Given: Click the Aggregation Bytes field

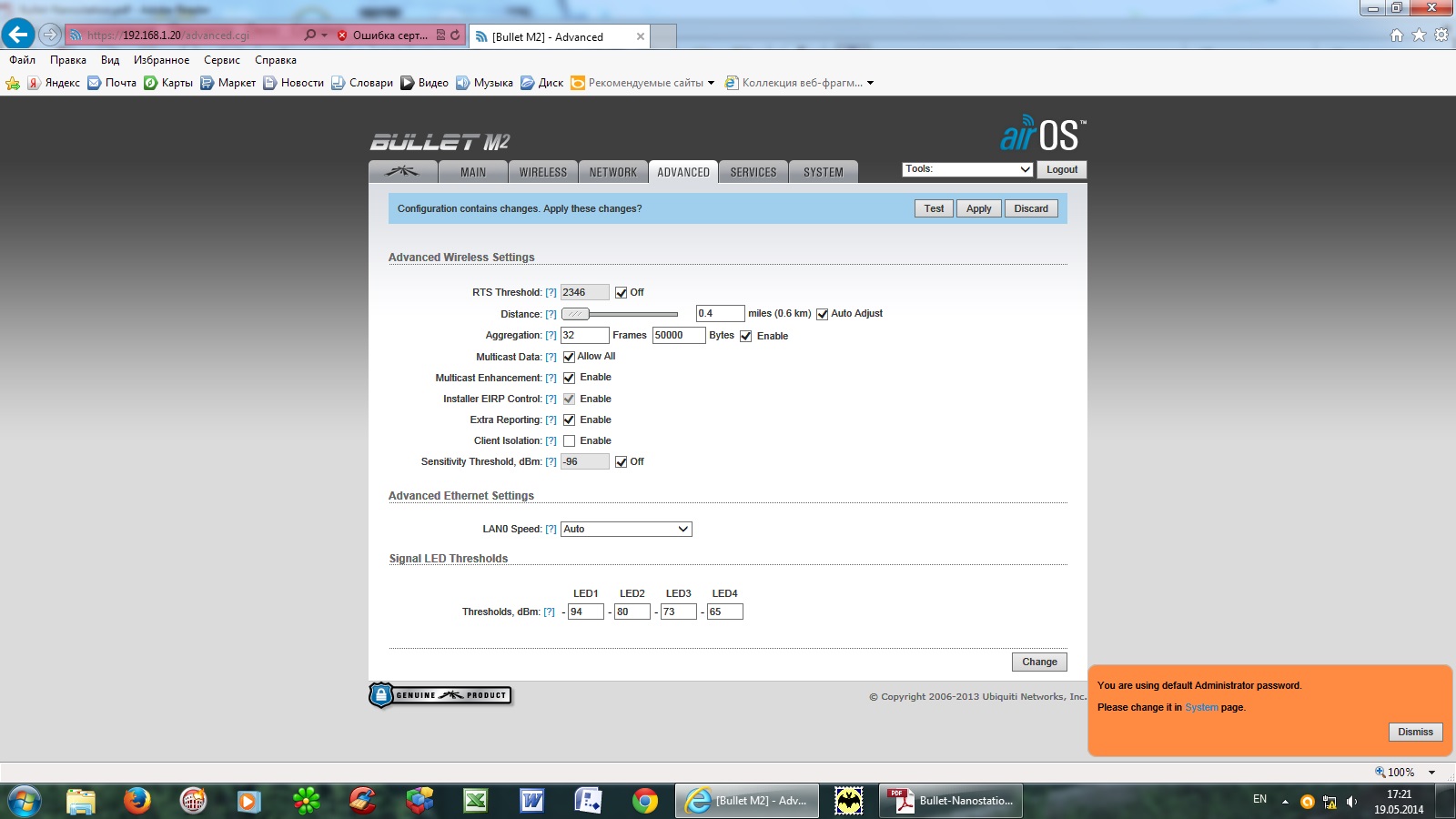Looking at the screenshot, I should (x=679, y=335).
